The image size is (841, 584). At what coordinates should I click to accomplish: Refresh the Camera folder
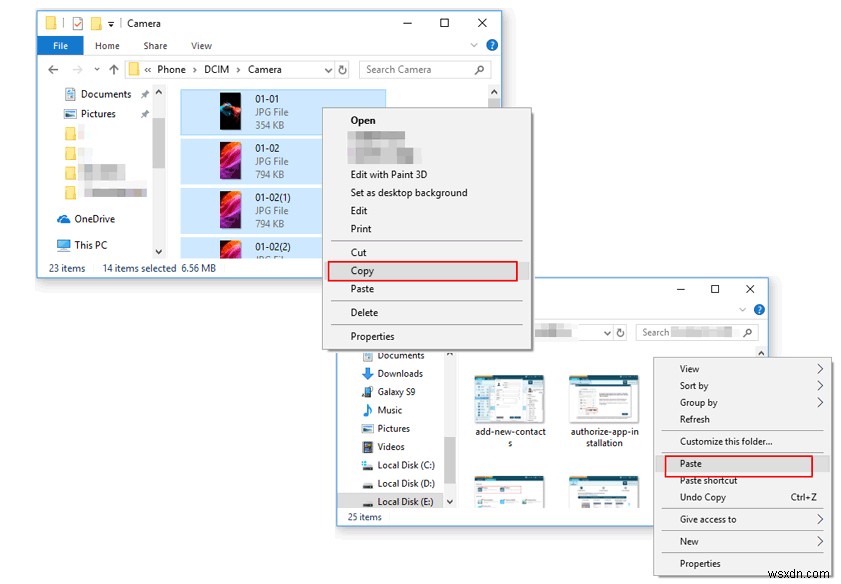click(x=342, y=70)
